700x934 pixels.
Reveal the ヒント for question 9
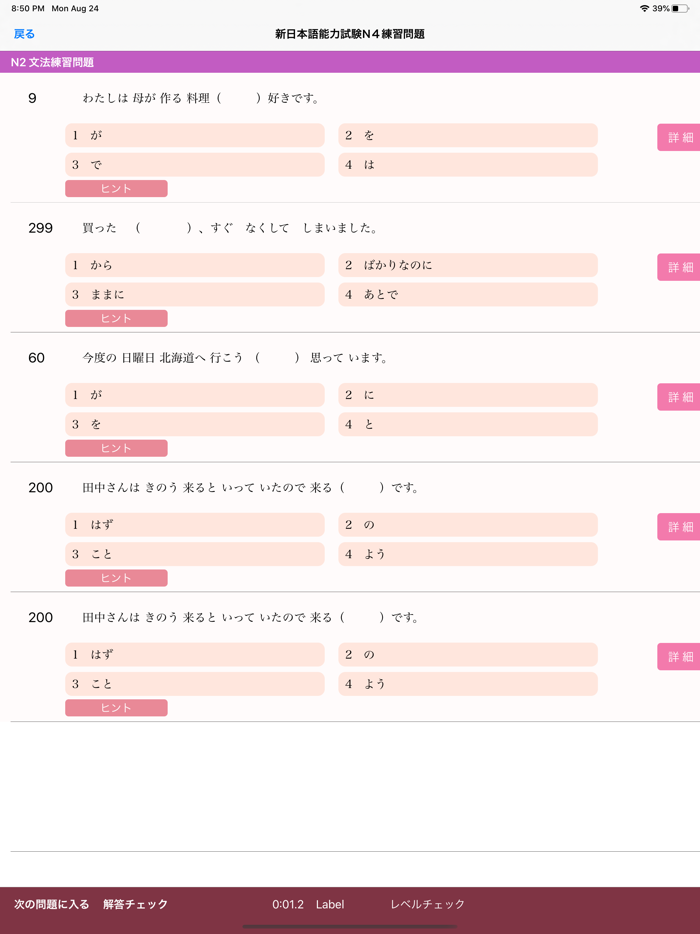116,188
